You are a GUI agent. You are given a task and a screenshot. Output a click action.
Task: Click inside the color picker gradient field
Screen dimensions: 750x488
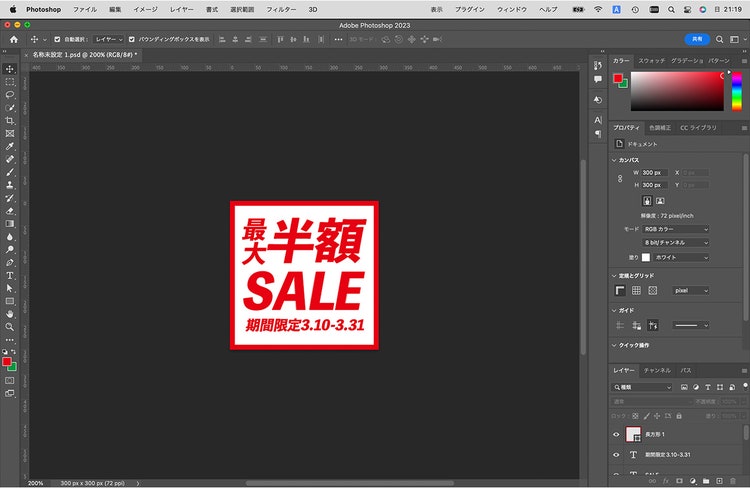677,91
